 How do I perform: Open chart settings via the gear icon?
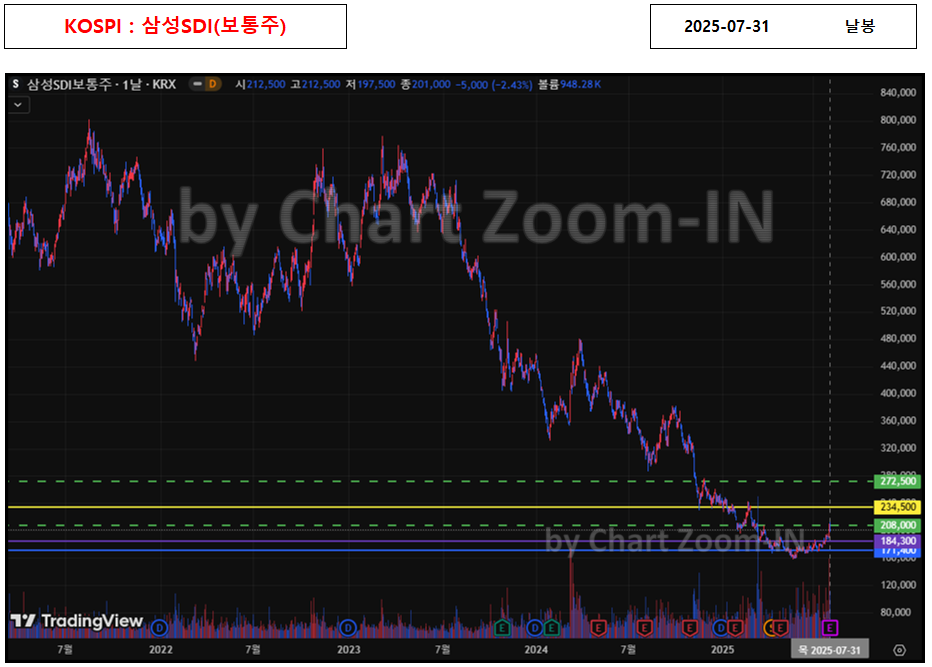pyautogui.click(x=899, y=650)
